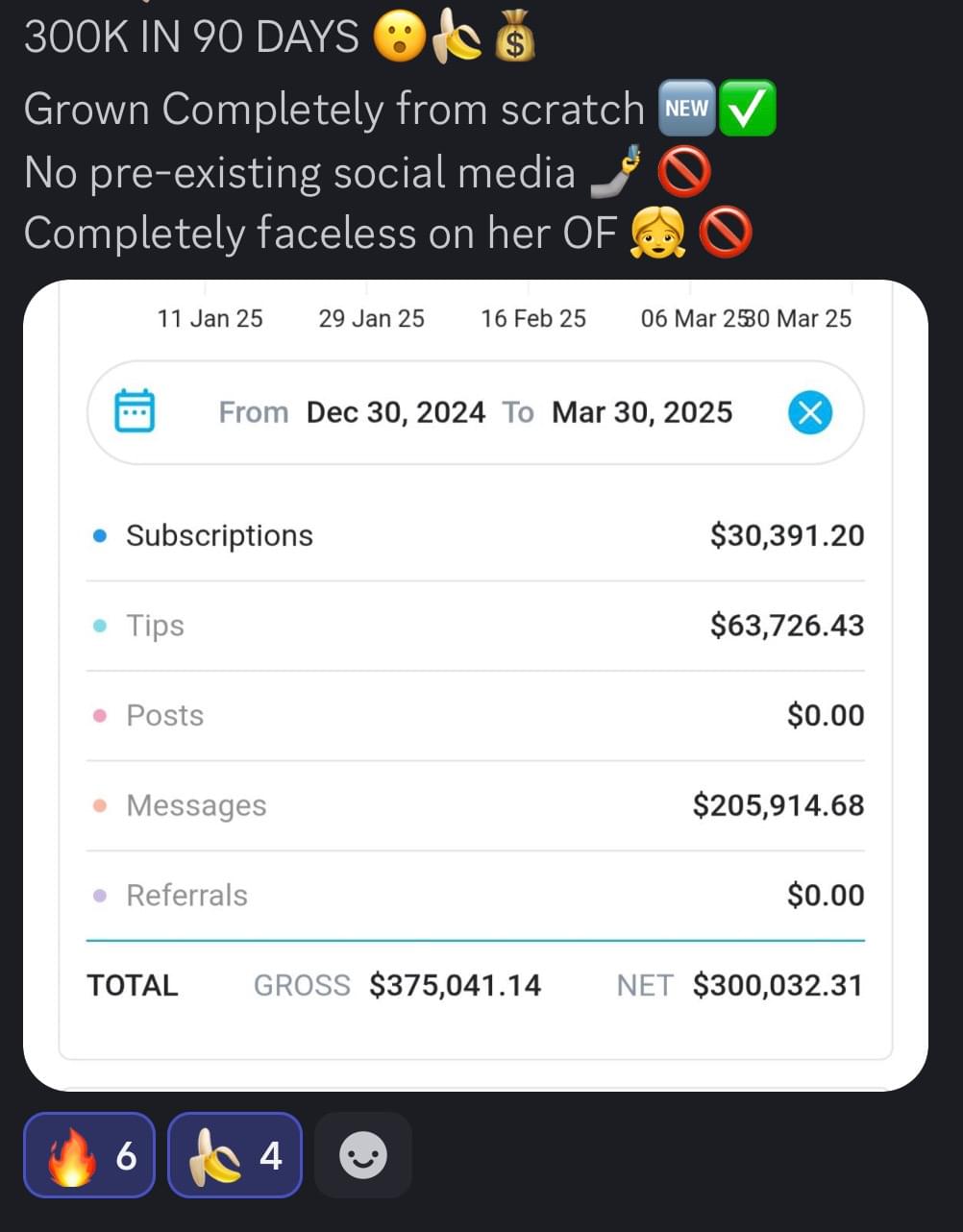Select the Tips earnings row

476,626
